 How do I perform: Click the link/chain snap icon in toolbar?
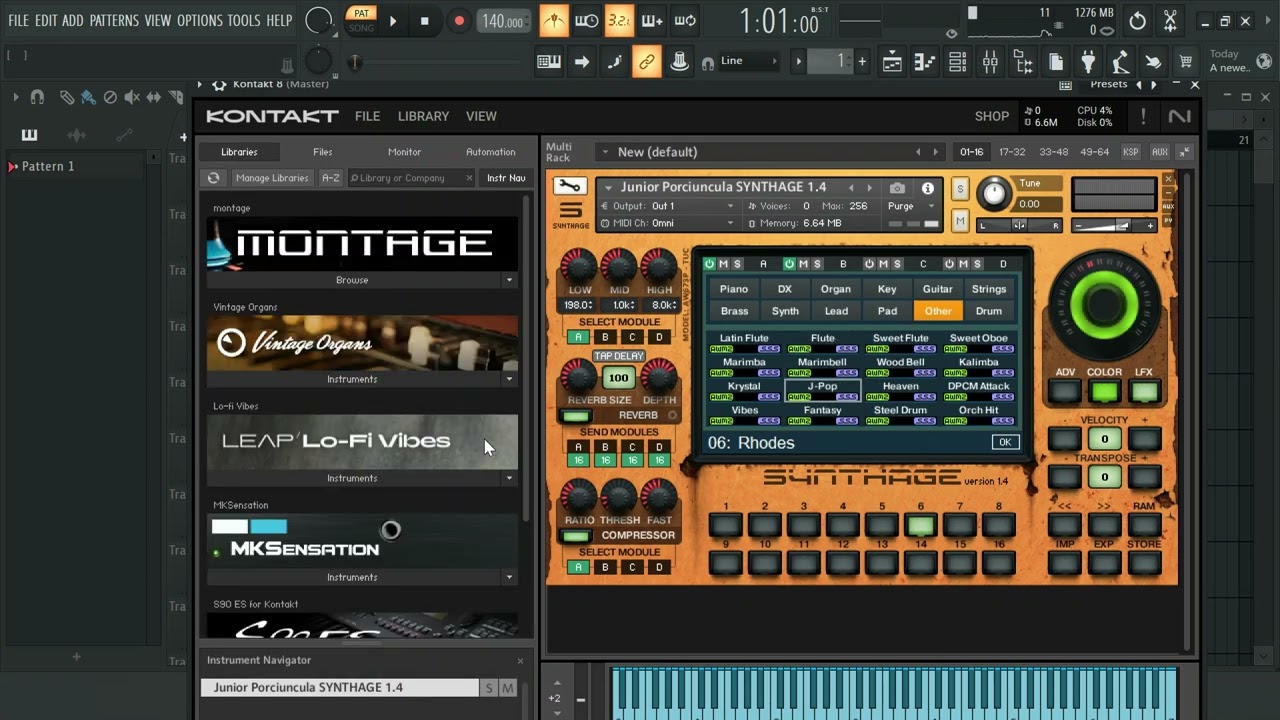coord(647,62)
